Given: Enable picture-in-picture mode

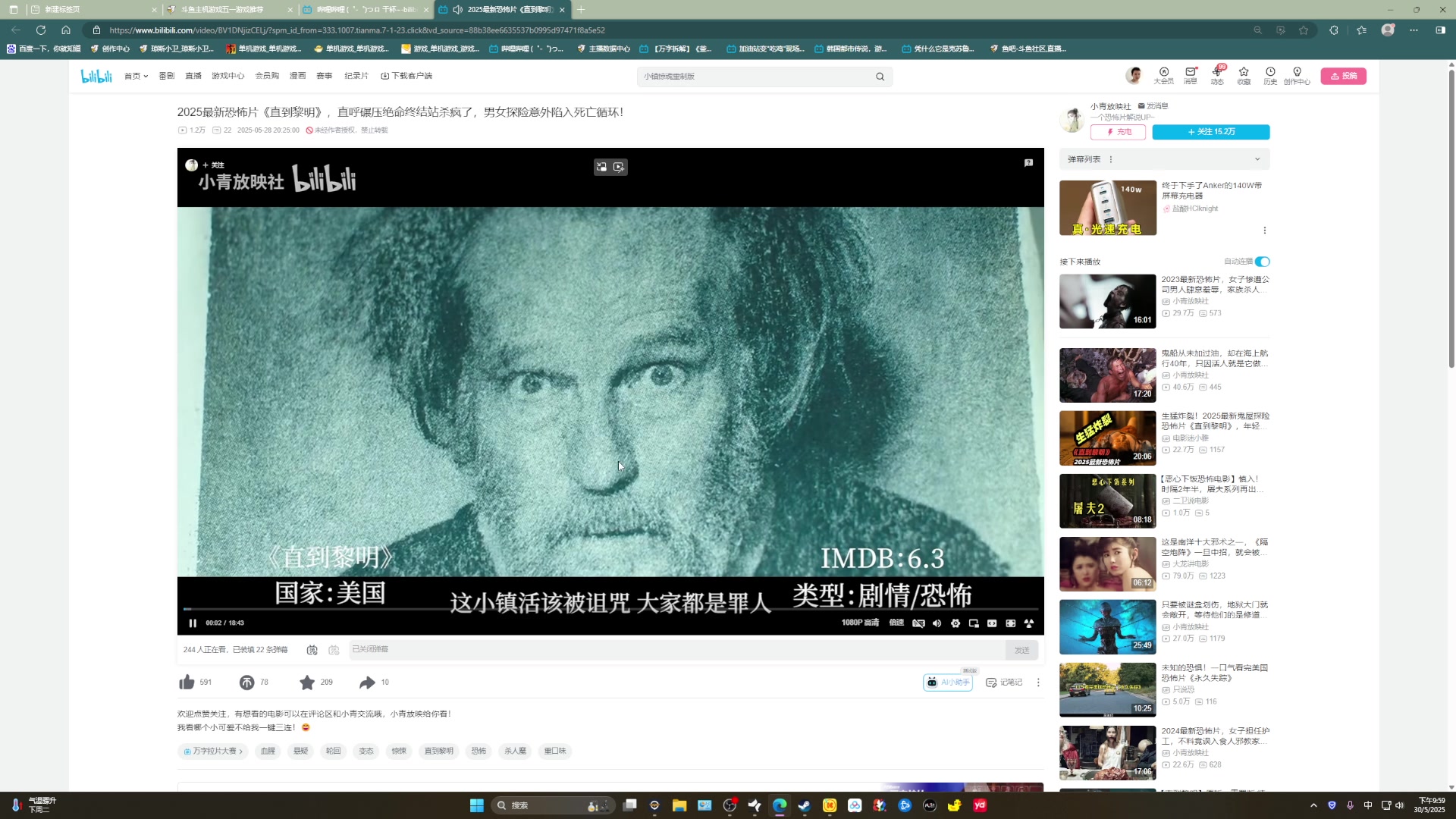Looking at the screenshot, I should pos(974,623).
